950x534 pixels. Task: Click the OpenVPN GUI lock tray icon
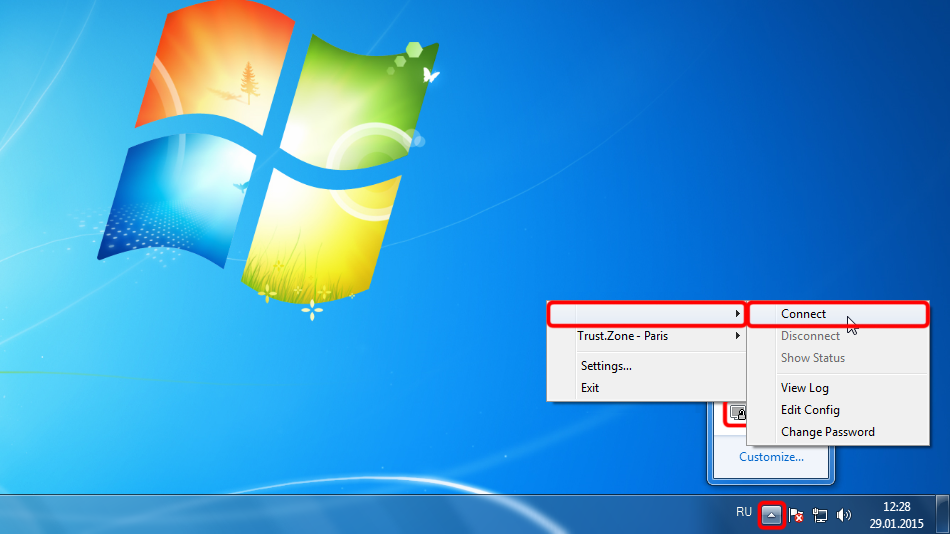(x=738, y=412)
